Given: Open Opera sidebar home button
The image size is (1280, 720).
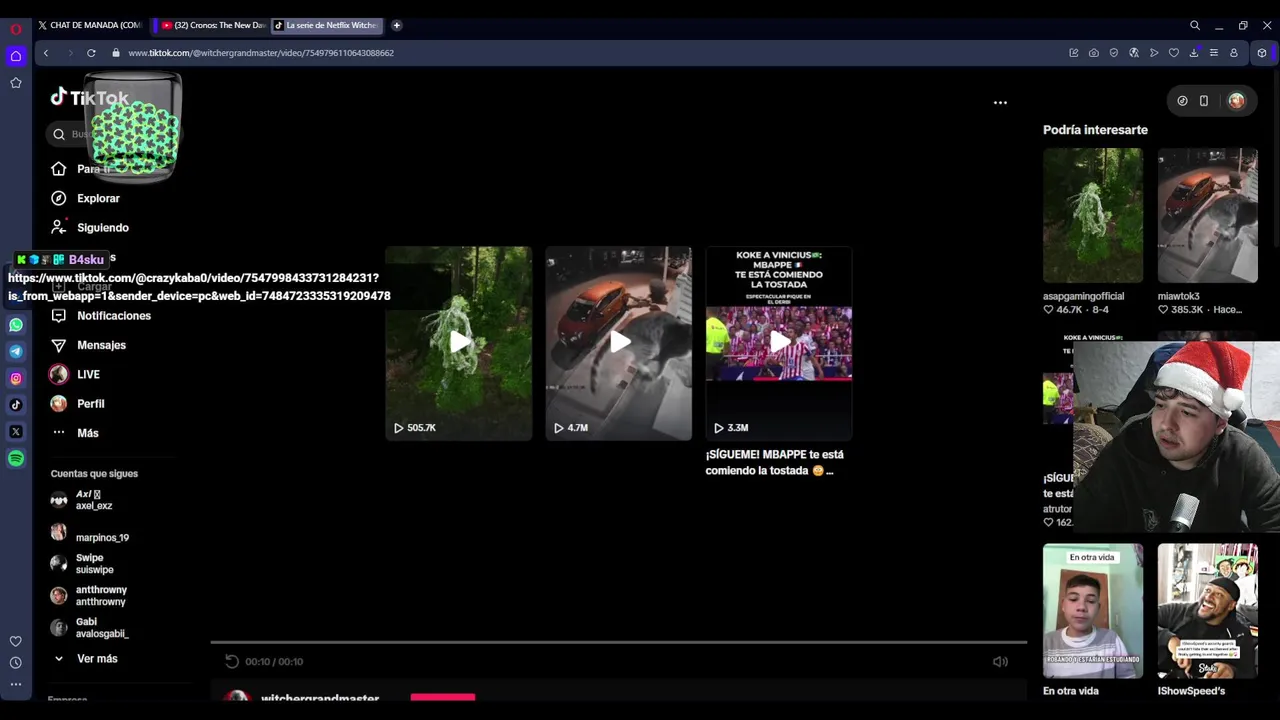Looking at the screenshot, I should pyautogui.click(x=16, y=56).
